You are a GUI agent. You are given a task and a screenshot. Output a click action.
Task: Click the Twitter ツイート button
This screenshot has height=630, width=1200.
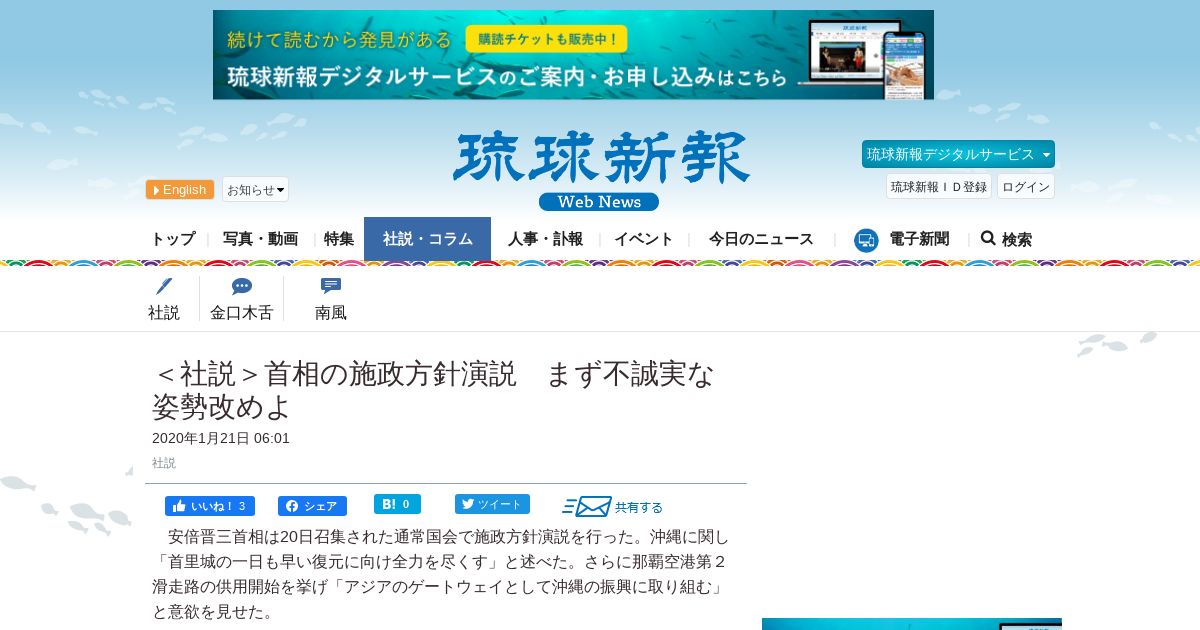click(x=492, y=504)
